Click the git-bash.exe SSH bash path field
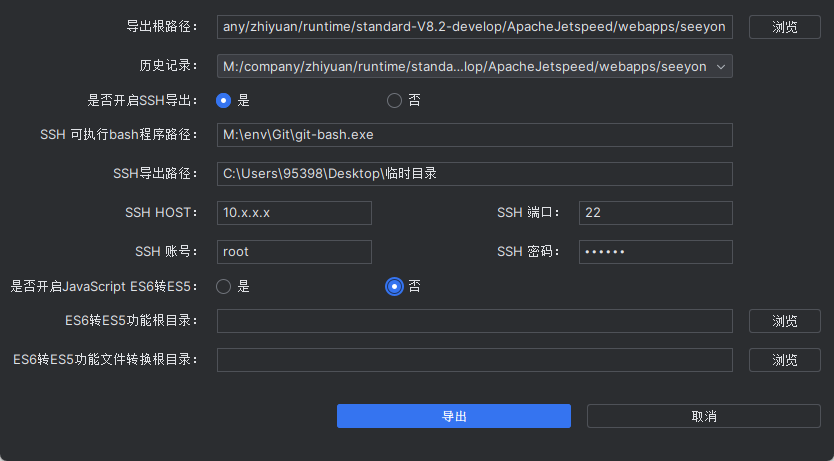This screenshot has height=461, width=834. [474, 135]
